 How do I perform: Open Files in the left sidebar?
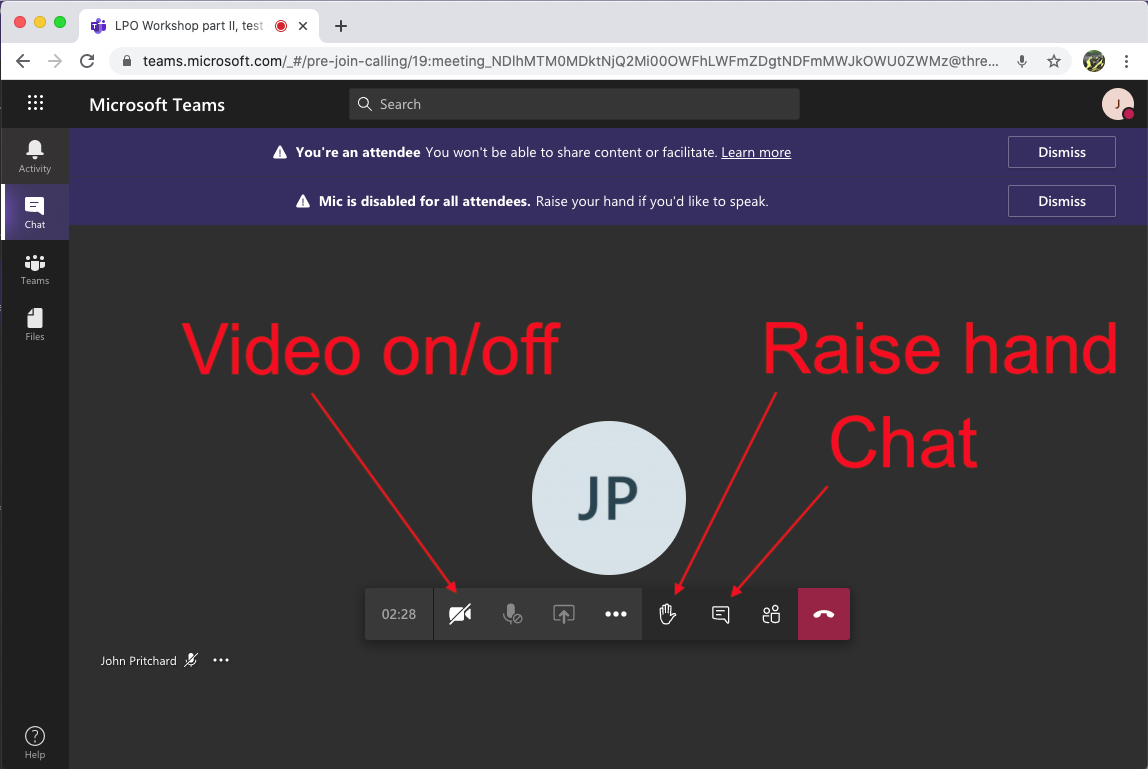click(x=35, y=324)
